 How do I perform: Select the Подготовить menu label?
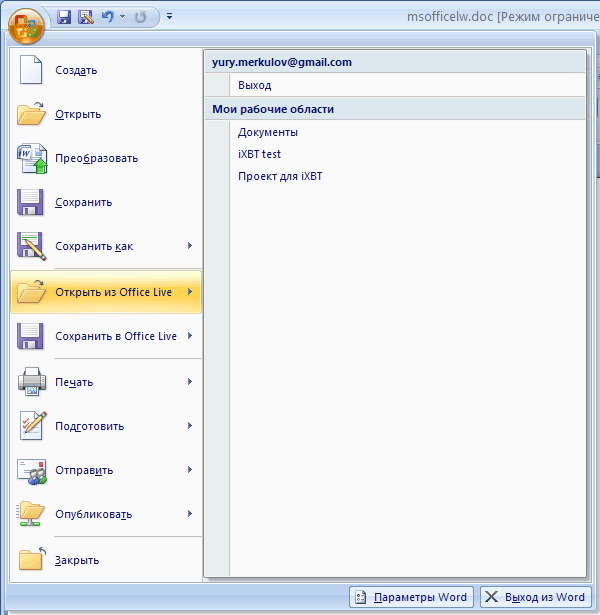tap(89, 426)
